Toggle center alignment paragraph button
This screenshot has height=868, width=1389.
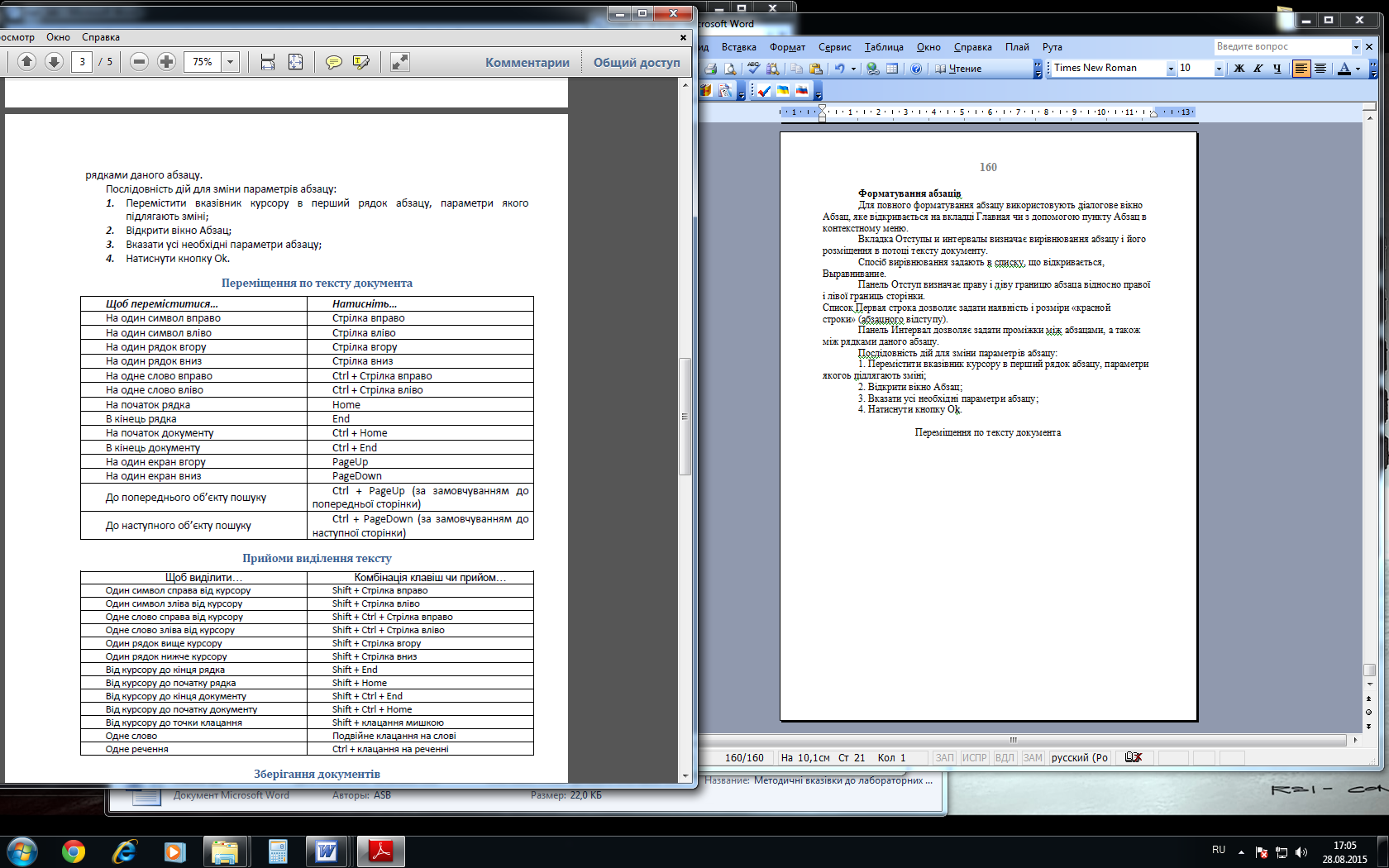click(1320, 69)
